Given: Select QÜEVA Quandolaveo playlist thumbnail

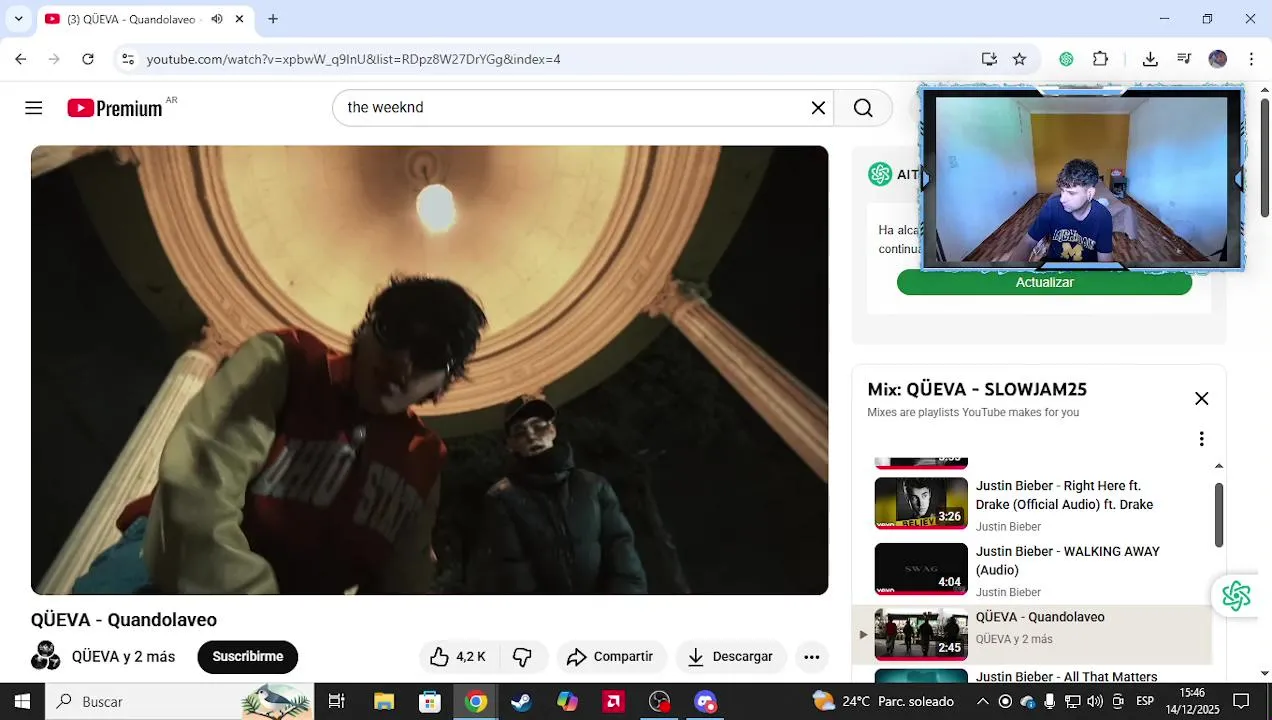Looking at the screenshot, I should (921, 635).
